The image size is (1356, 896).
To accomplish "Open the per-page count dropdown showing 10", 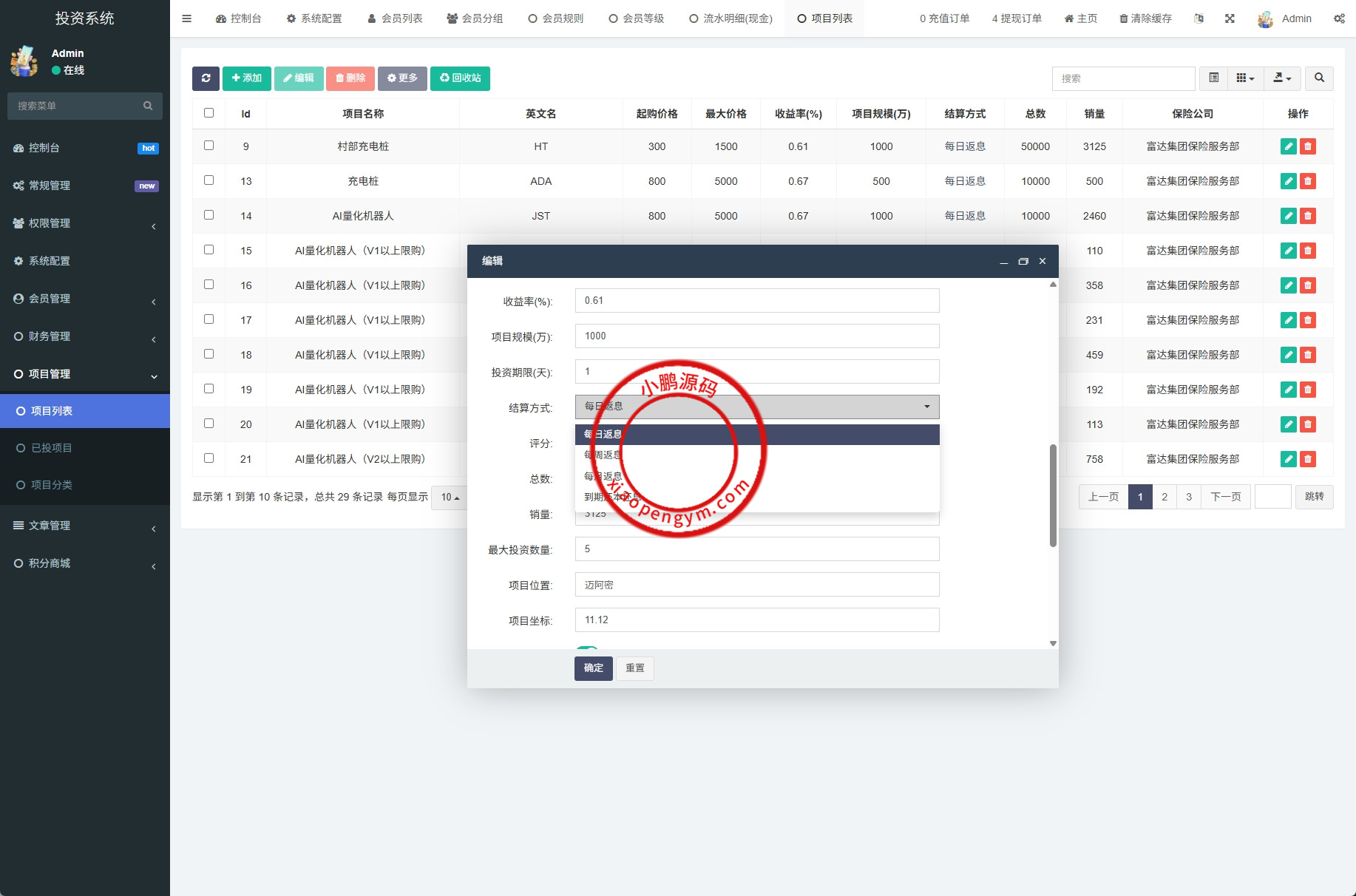I will (x=450, y=498).
